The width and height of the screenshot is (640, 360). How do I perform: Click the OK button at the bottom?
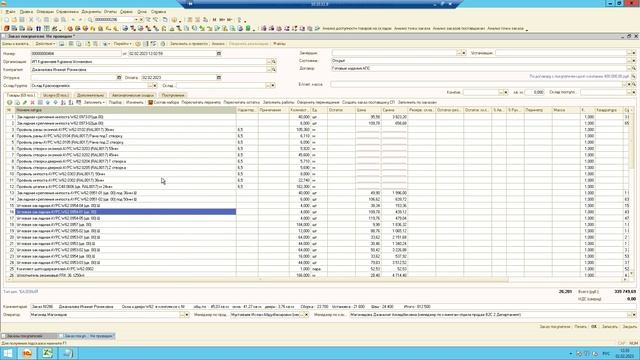tap(594, 327)
